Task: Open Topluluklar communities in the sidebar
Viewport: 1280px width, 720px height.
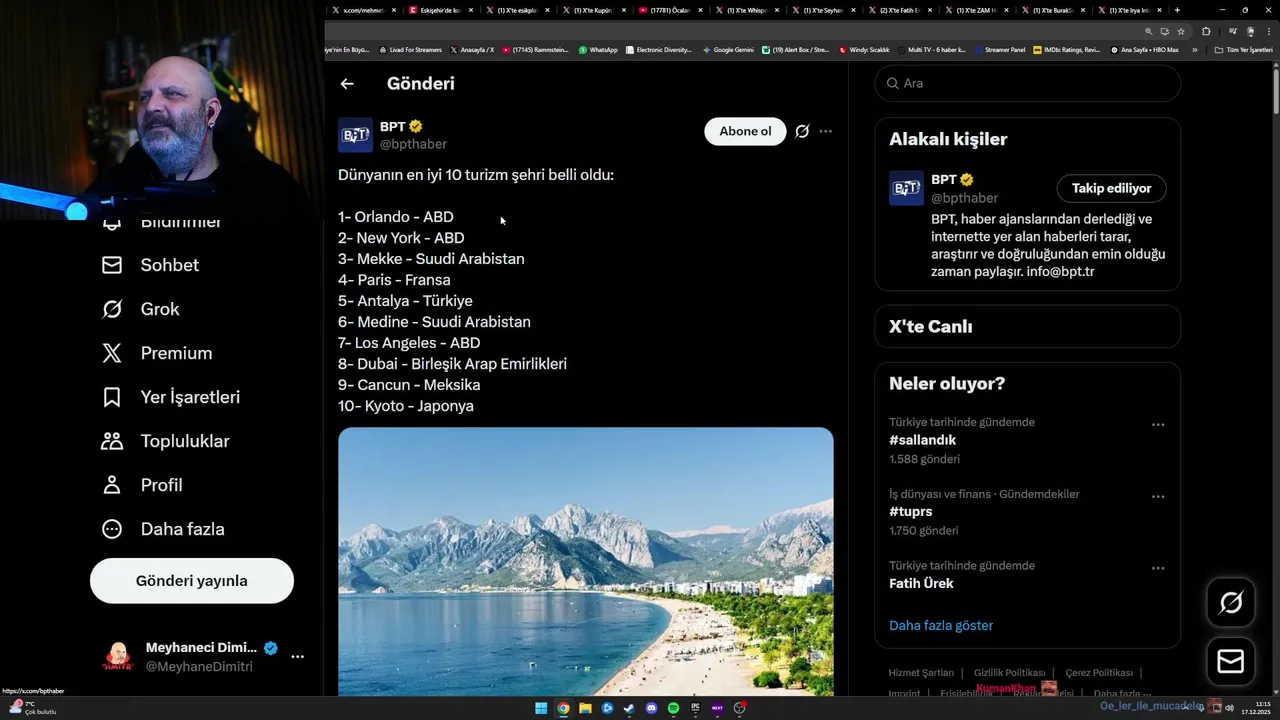Action: click(x=166, y=441)
